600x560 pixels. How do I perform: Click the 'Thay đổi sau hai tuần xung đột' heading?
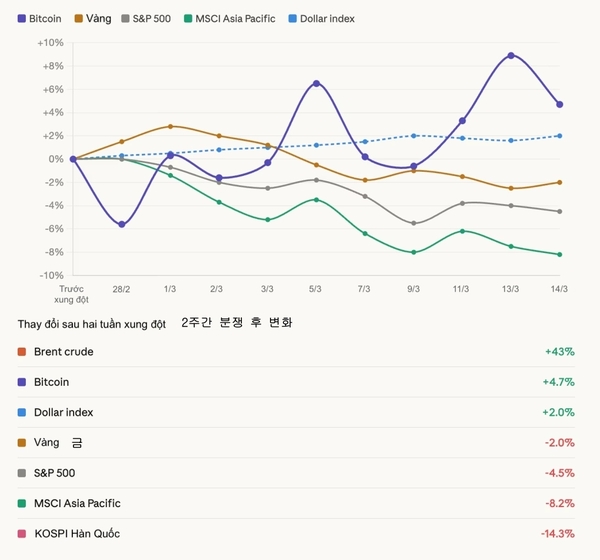pyautogui.click(x=94, y=323)
